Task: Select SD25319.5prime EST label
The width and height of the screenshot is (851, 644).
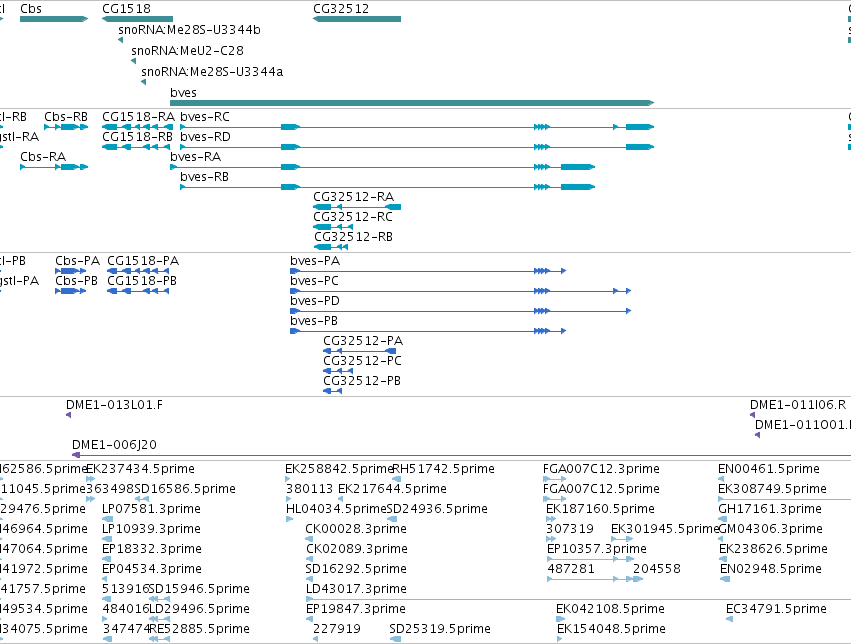Action: click(440, 629)
